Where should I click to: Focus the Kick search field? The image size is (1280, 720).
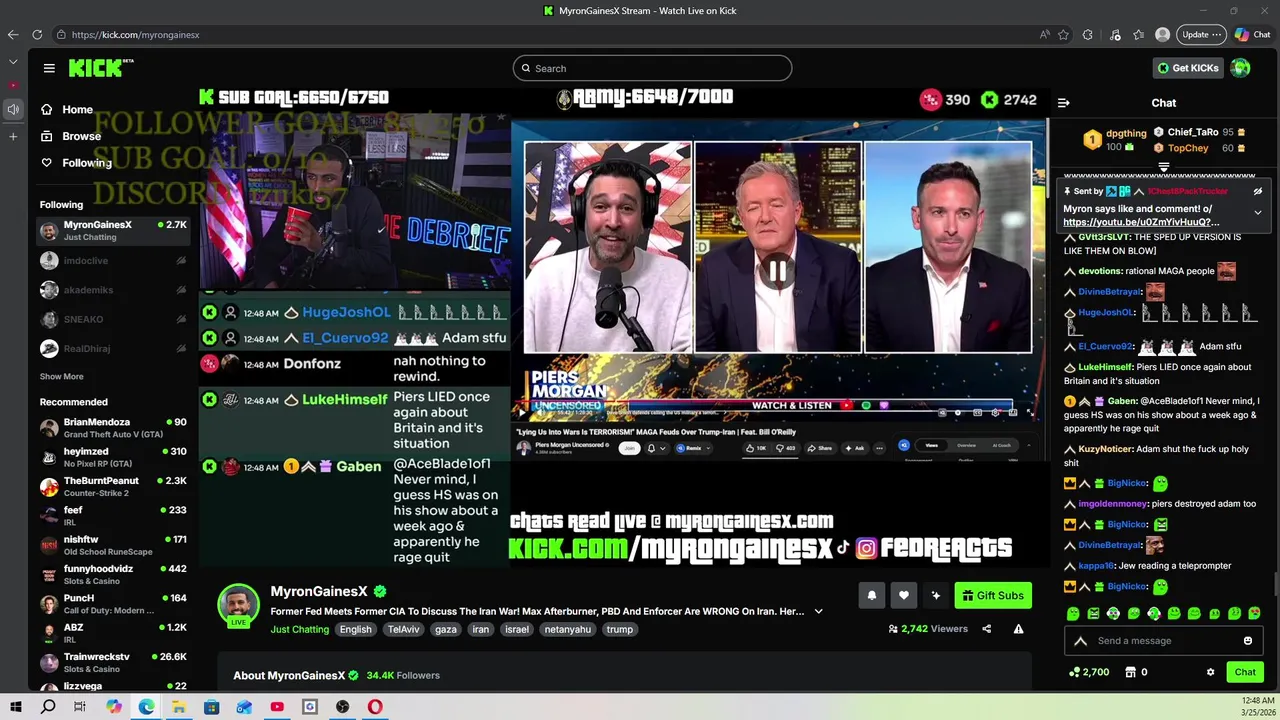tap(652, 68)
